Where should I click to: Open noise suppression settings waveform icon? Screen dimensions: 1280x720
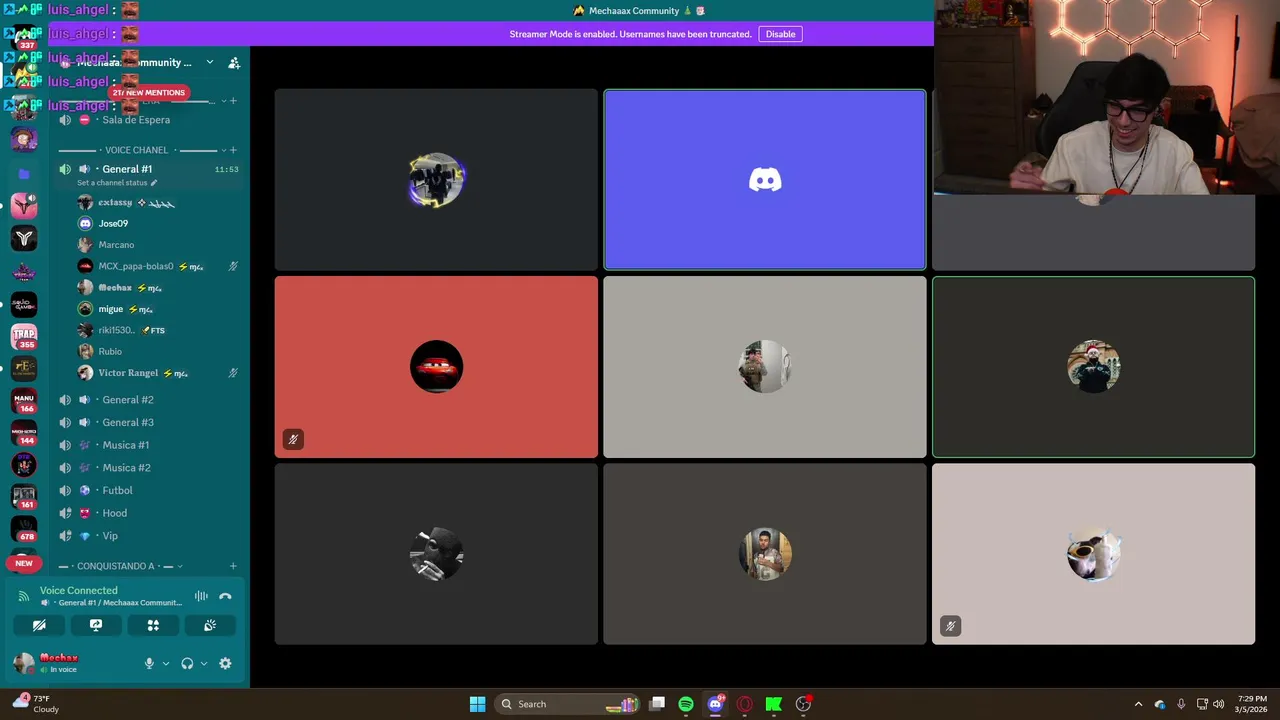pos(201,596)
